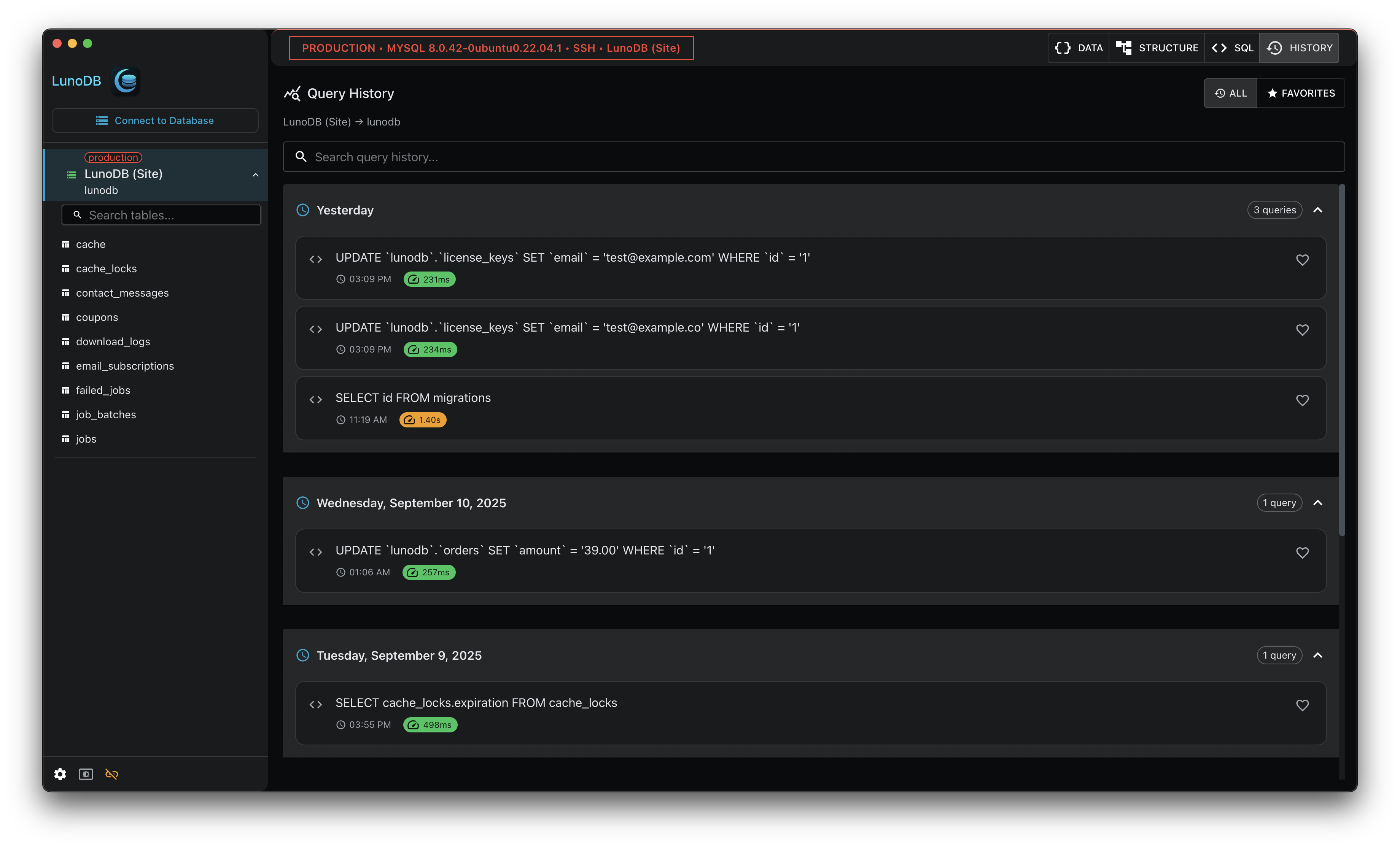Viewport: 1400px width, 848px height.
Task: Collapse the Yesterday query group
Action: click(x=1317, y=210)
